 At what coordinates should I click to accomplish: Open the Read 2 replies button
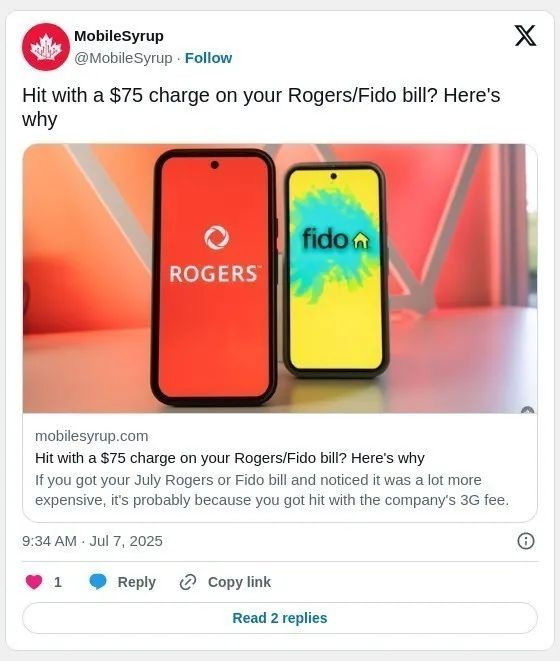coord(280,618)
